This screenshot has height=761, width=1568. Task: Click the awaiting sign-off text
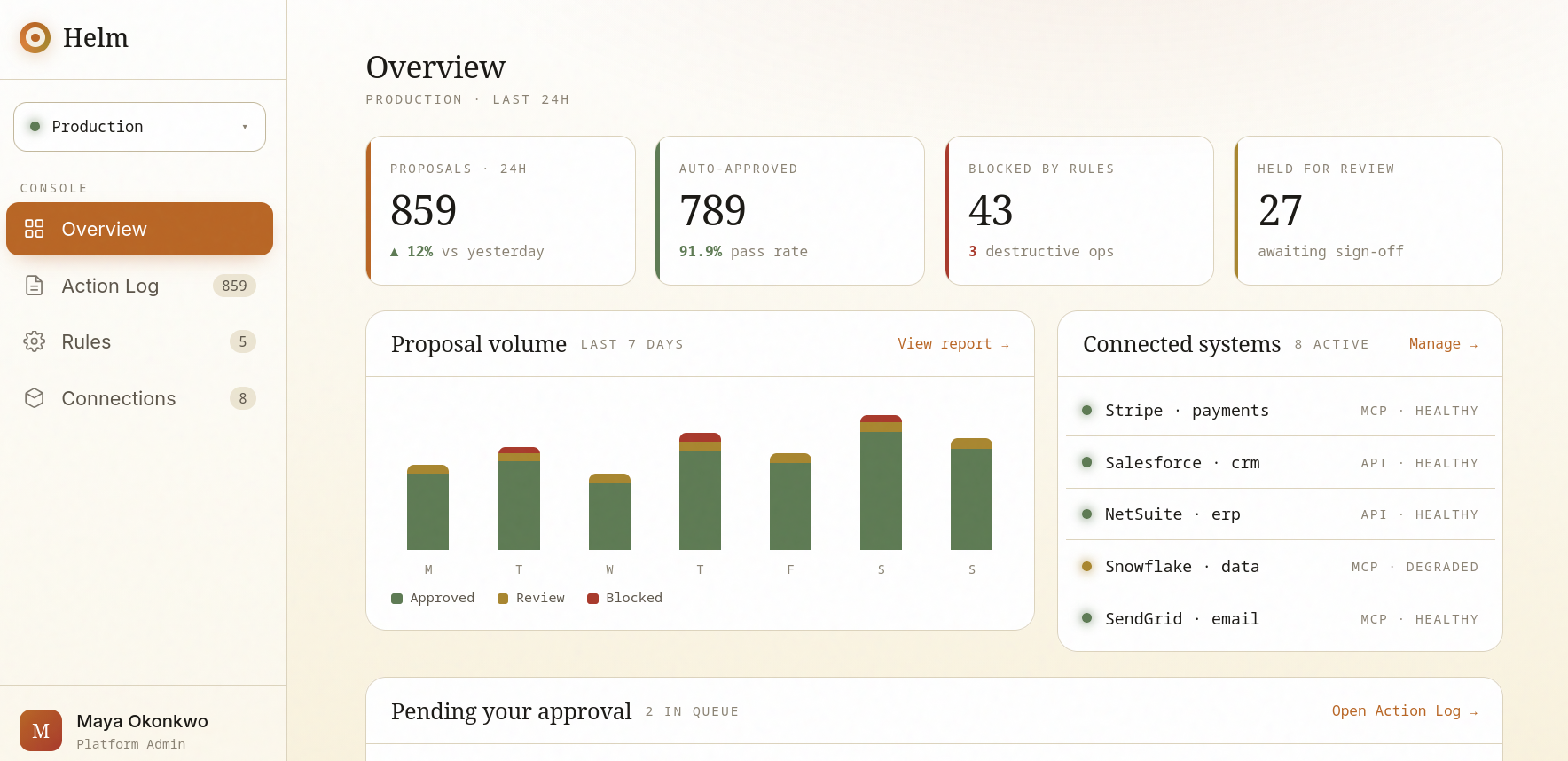(1330, 252)
